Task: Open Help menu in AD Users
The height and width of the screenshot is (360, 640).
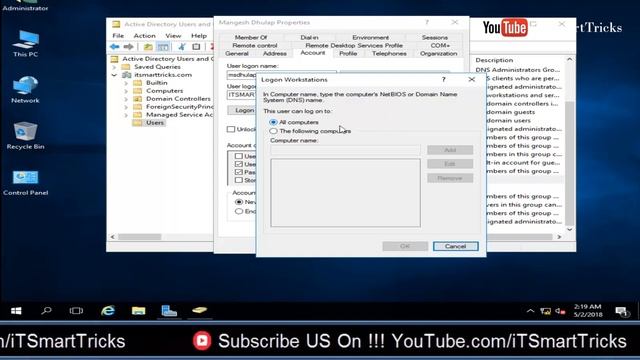Action: [199, 36]
